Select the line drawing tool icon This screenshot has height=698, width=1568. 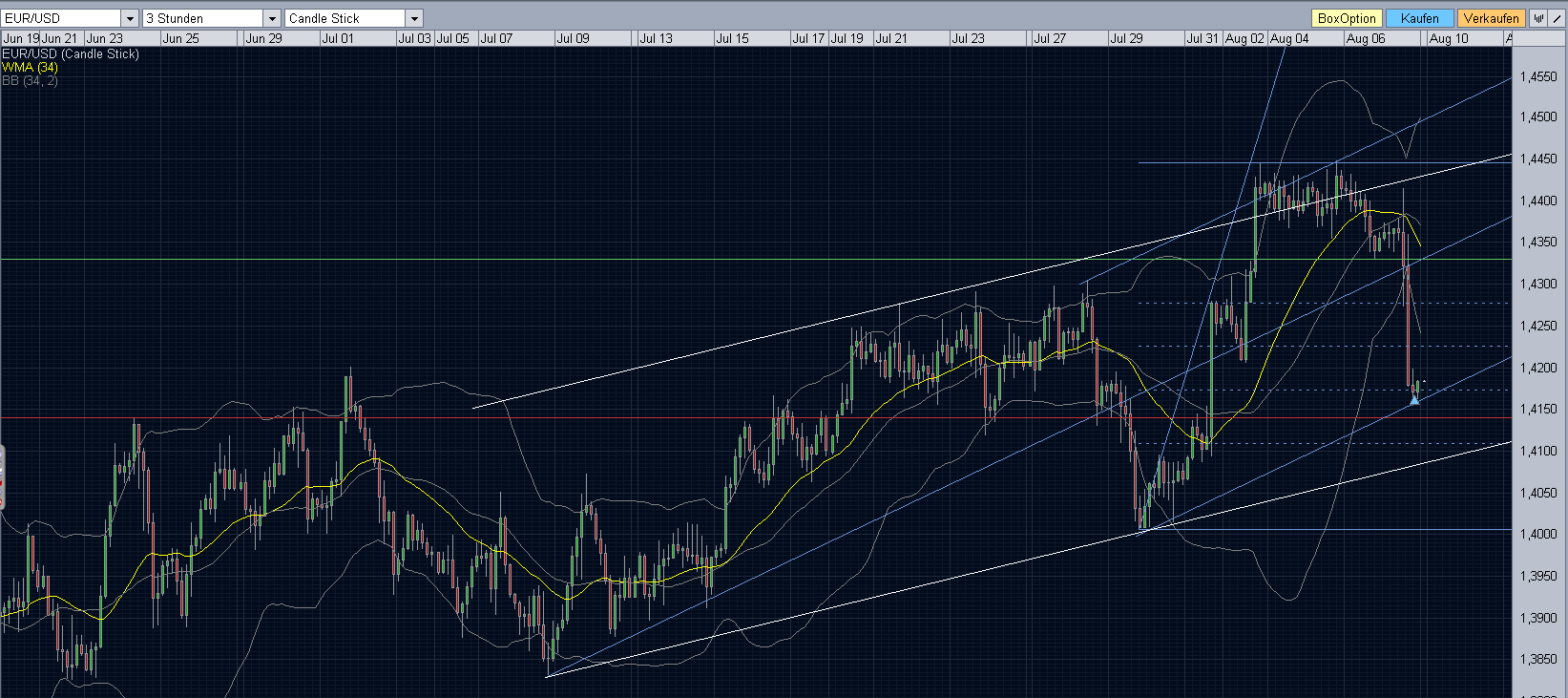point(1557,18)
